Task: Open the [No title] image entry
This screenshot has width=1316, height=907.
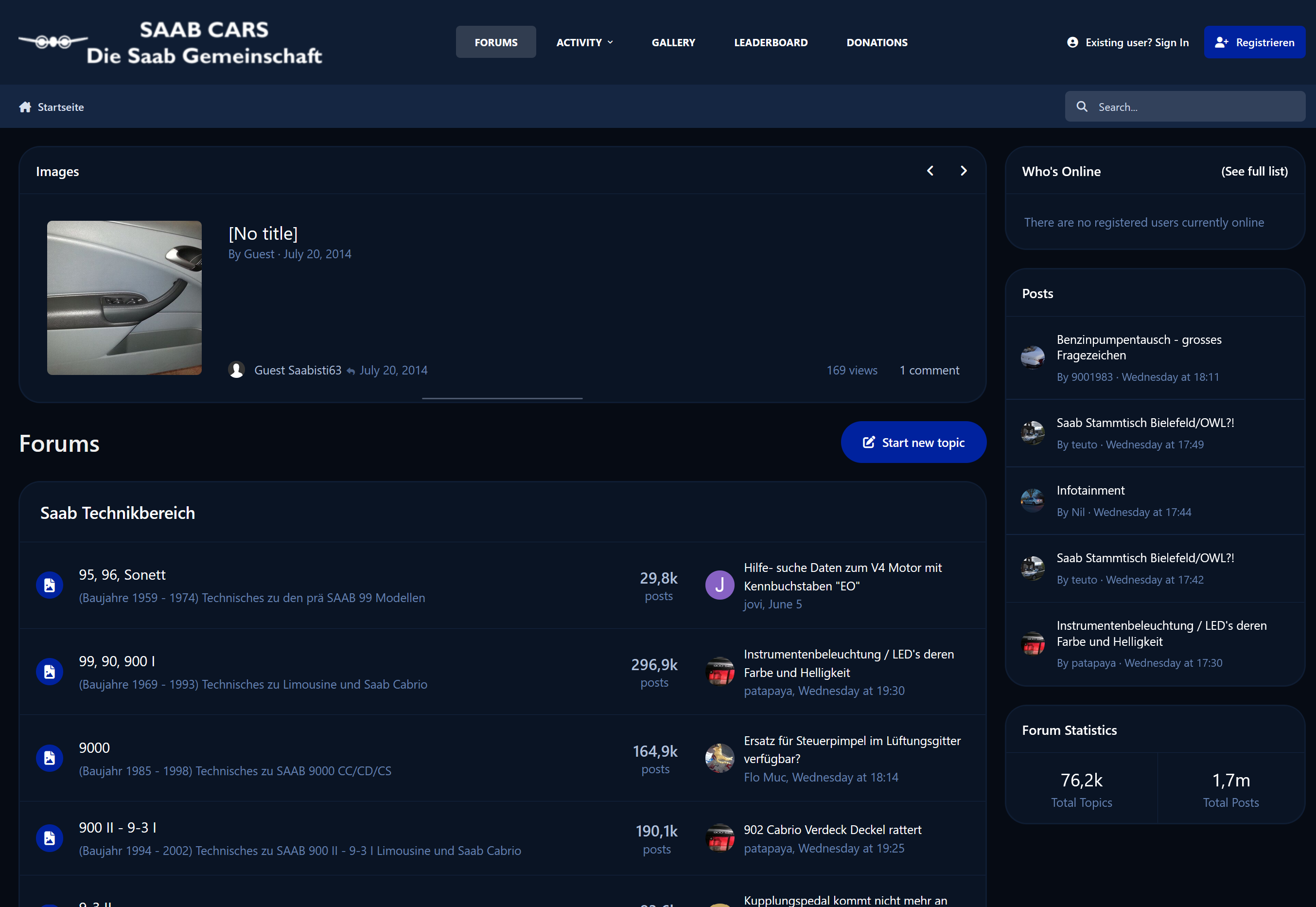Action: [x=263, y=233]
